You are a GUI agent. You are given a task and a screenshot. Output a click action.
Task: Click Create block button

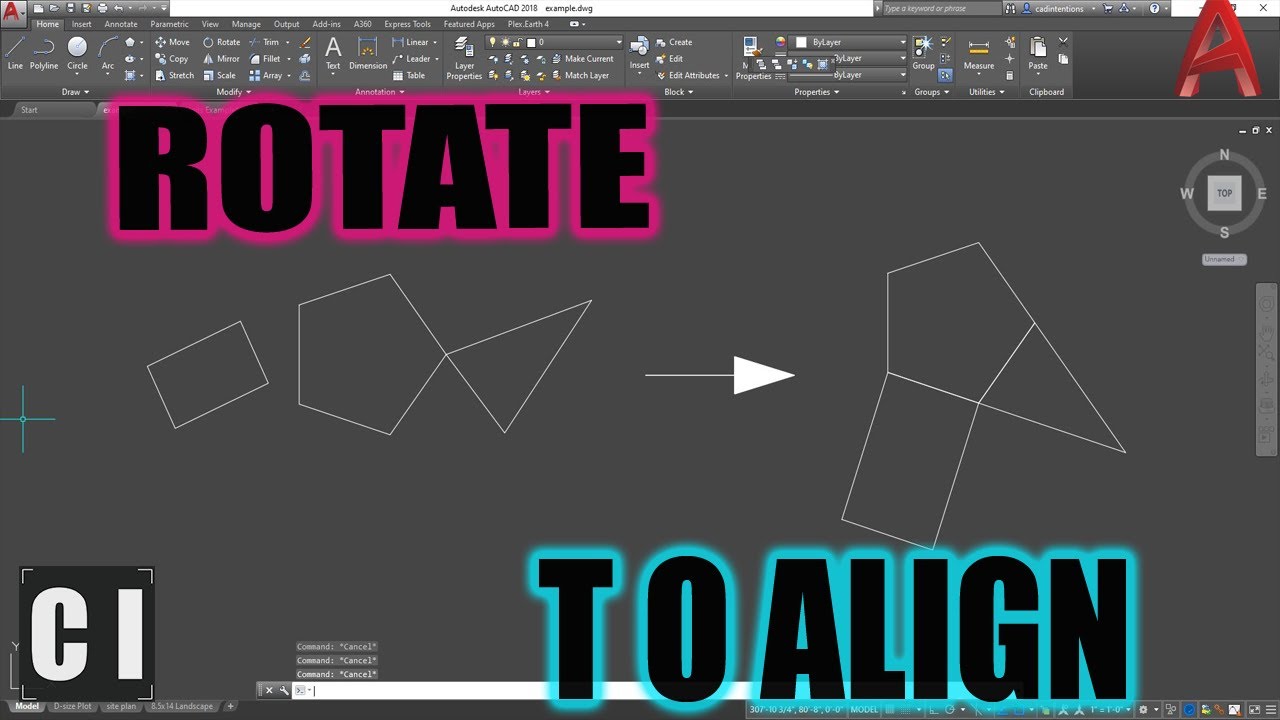coord(674,42)
